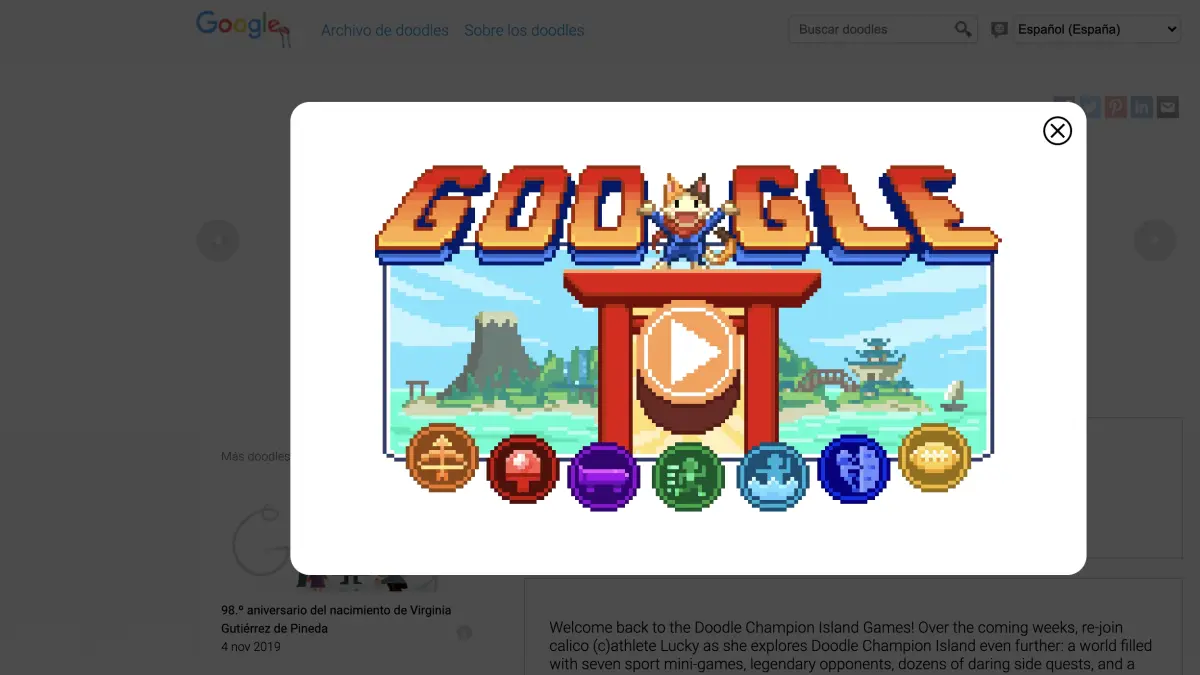Go to next doodle with right arrow

[x=1154, y=240]
